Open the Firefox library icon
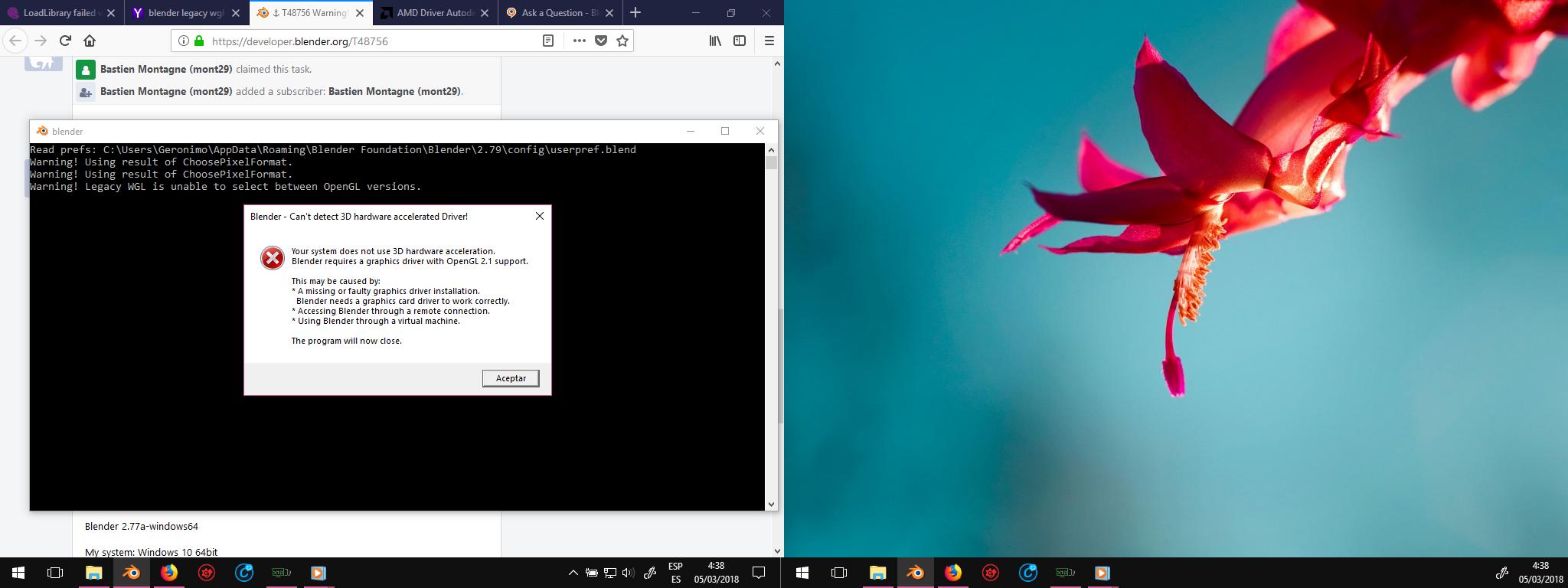Viewport: 1568px width, 588px height. point(715,41)
